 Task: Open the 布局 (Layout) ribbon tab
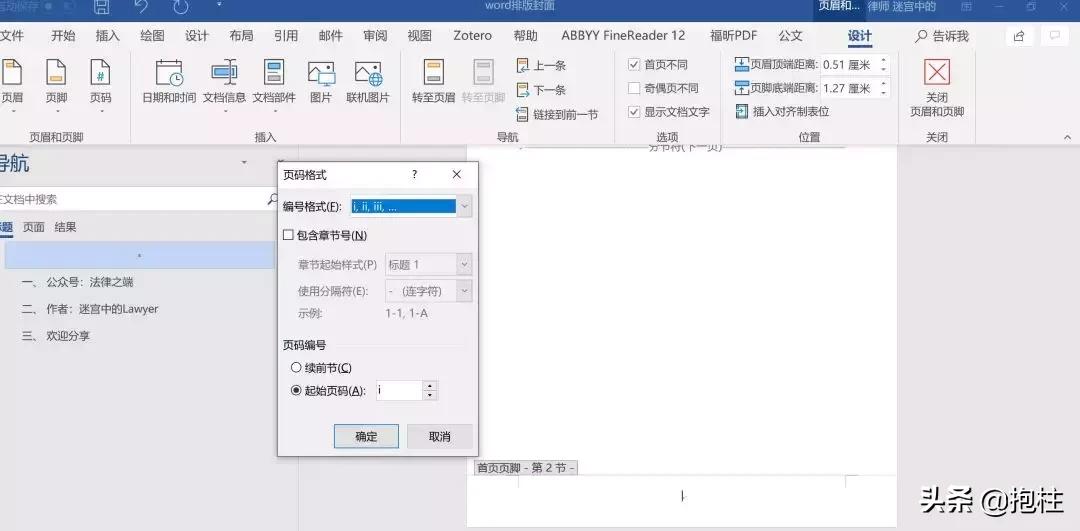click(241, 36)
